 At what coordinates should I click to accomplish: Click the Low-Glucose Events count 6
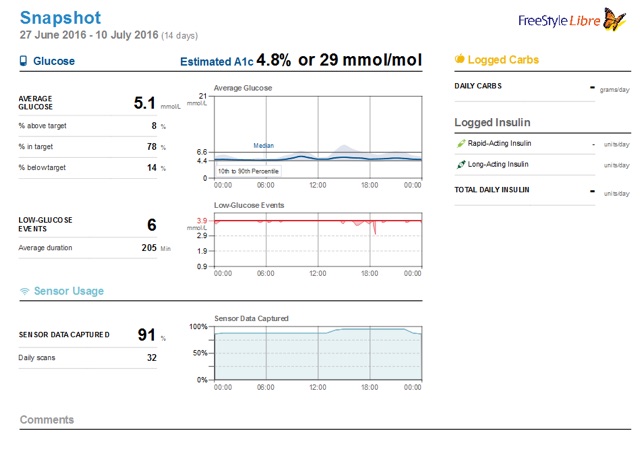pos(151,225)
